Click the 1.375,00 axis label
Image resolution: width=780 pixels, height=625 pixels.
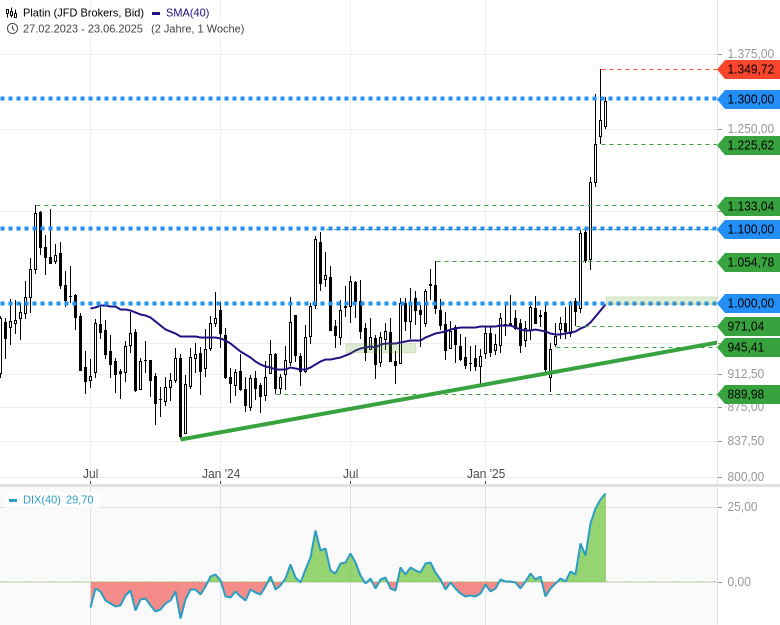tap(751, 54)
